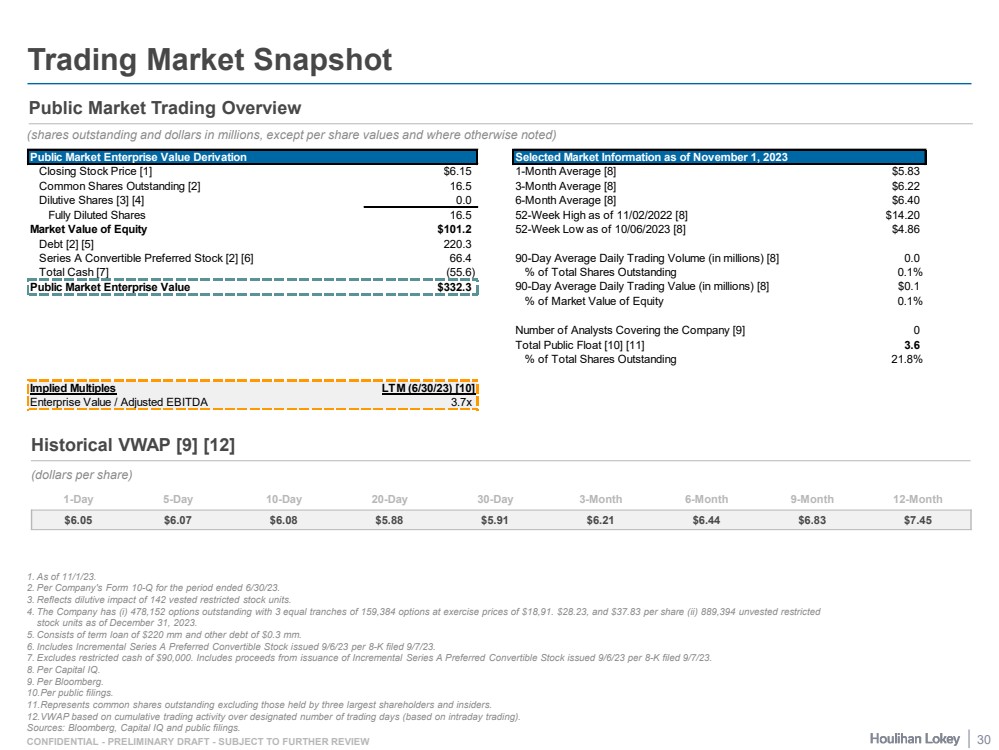
Task: Click the $7.45 12-Month VWAP value
Action: [x=917, y=520]
